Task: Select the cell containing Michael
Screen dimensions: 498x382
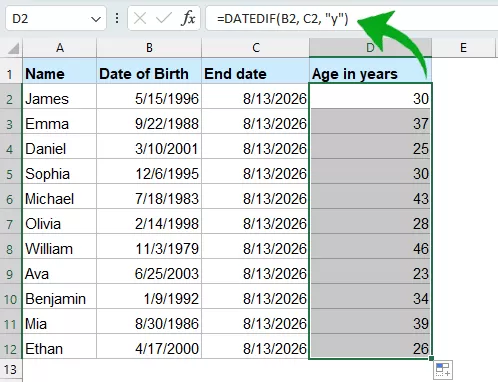Action: [60, 196]
